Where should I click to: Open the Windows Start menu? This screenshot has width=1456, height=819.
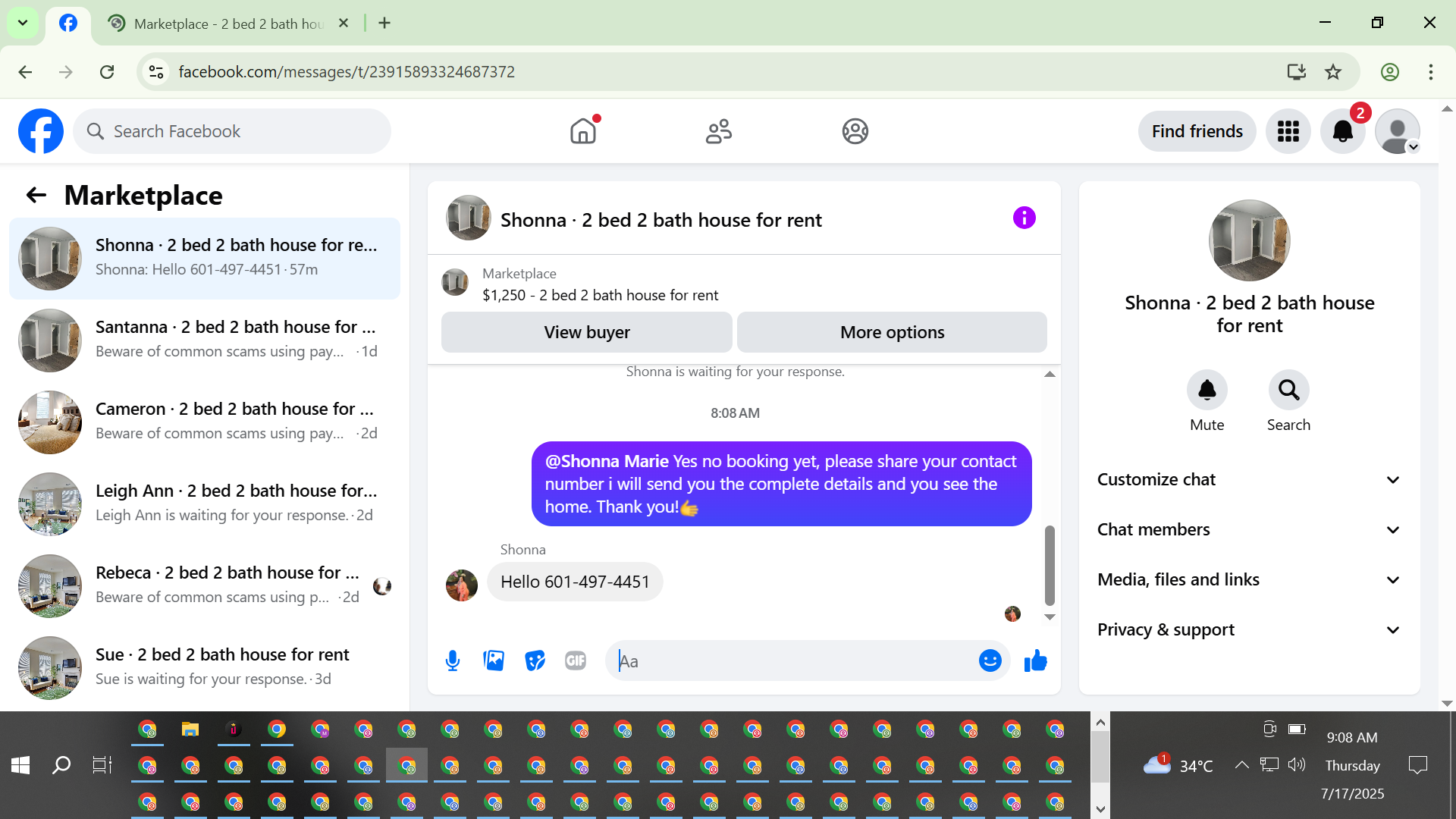20,765
